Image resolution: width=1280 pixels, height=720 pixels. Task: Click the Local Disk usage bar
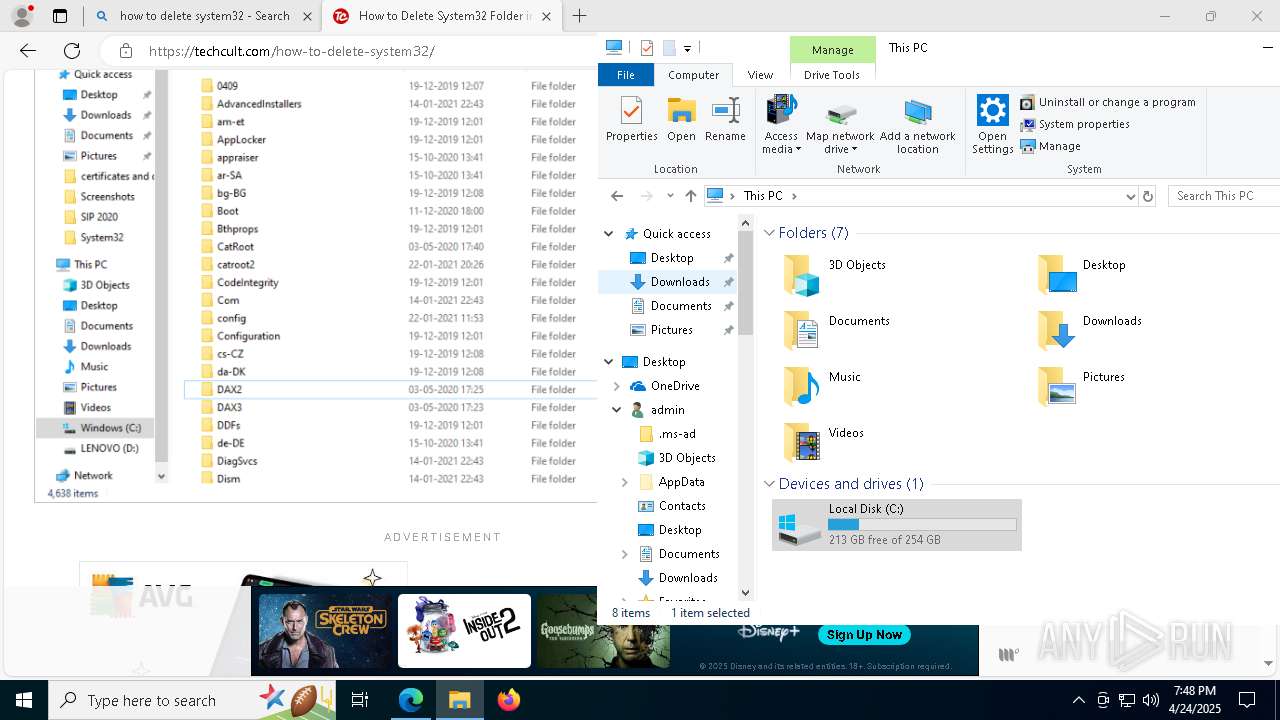(x=922, y=524)
